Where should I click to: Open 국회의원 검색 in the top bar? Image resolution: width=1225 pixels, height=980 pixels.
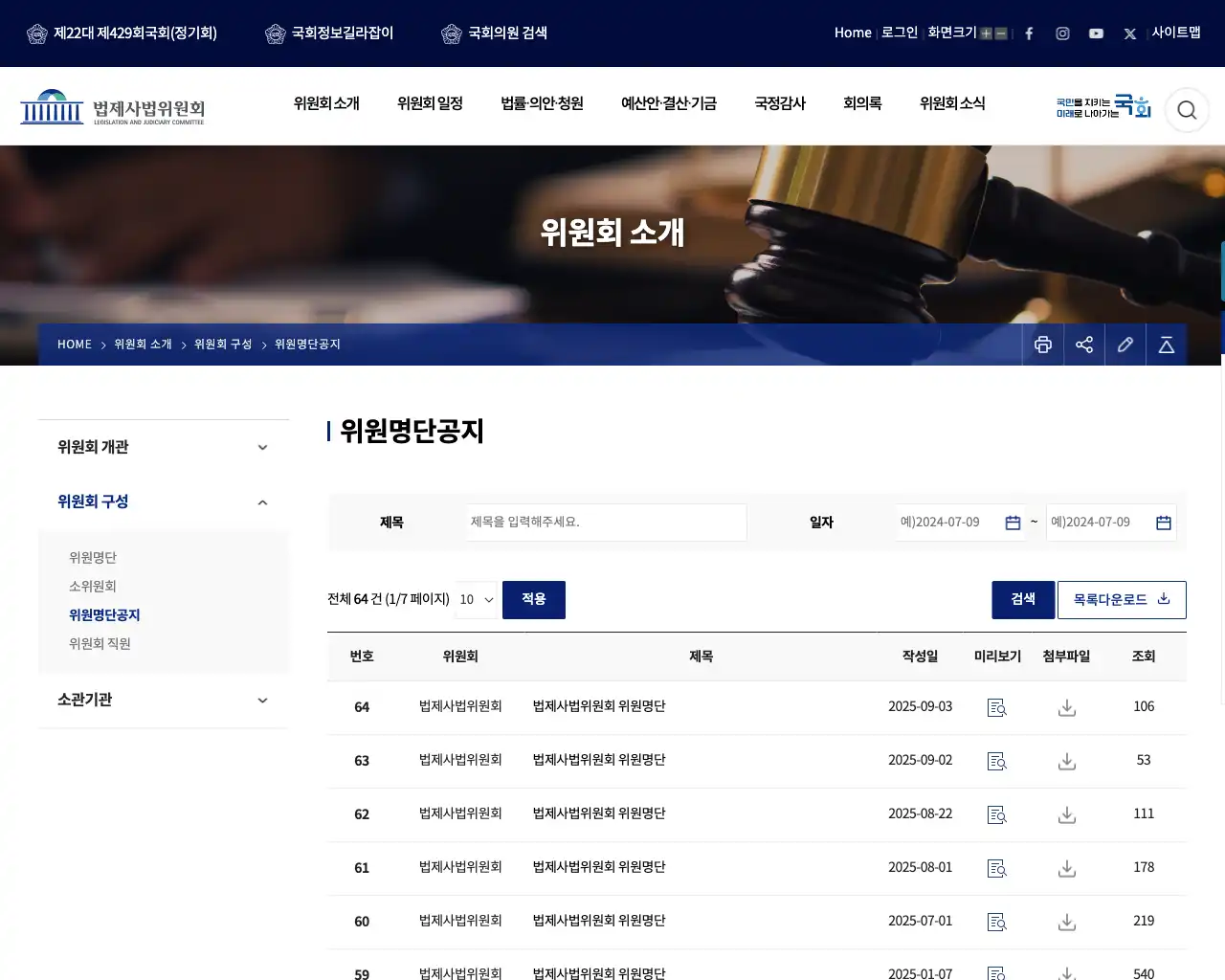495,33
